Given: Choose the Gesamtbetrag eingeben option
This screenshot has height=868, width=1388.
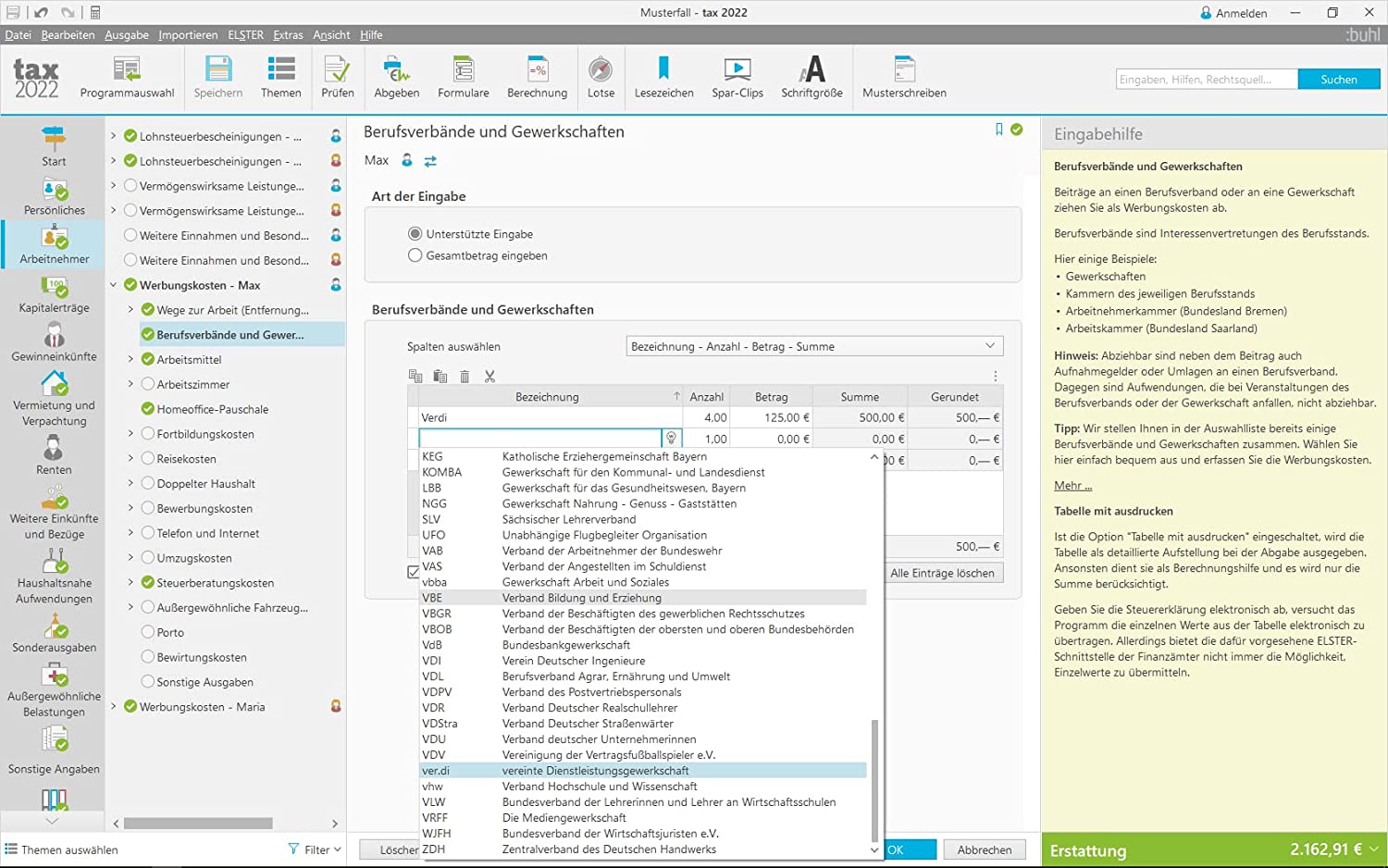Looking at the screenshot, I should pos(415,255).
